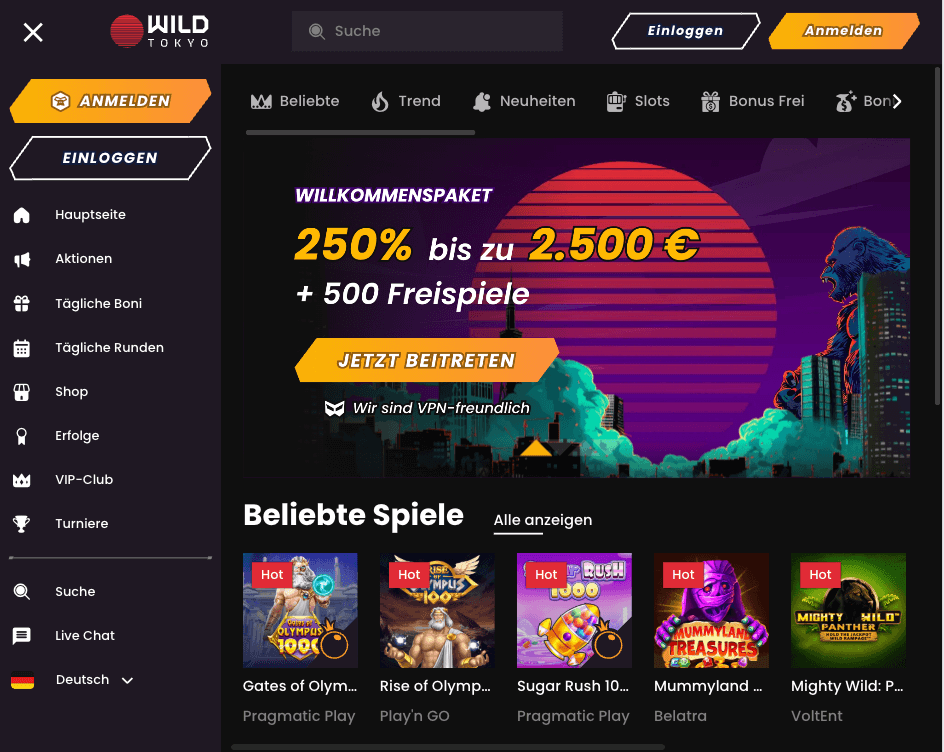Select the Bonus Frei category tab
944x752 pixels.
753,101
